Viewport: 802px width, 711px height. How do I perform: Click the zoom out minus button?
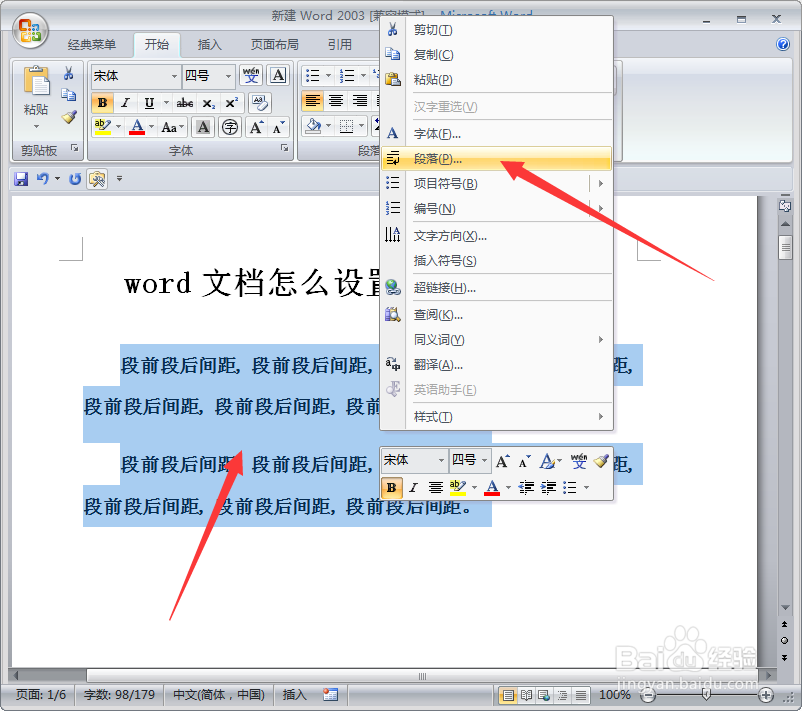pyautogui.click(x=648, y=695)
